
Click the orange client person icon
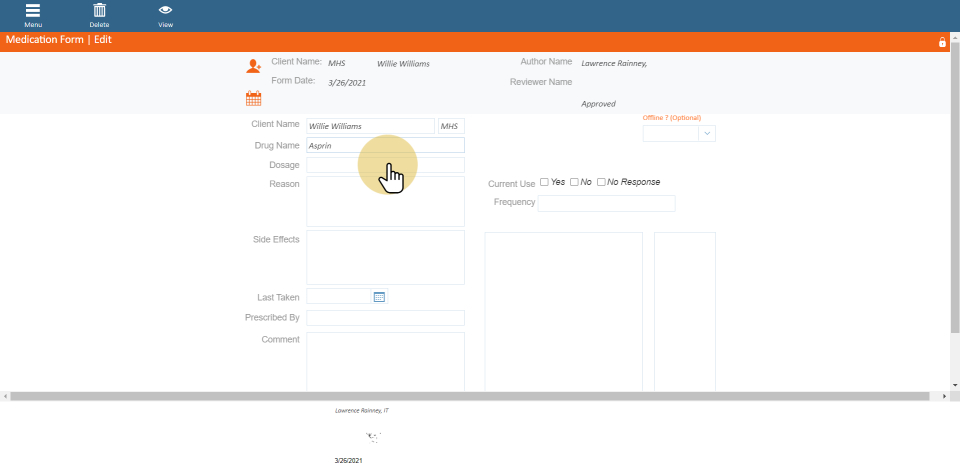(253, 66)
